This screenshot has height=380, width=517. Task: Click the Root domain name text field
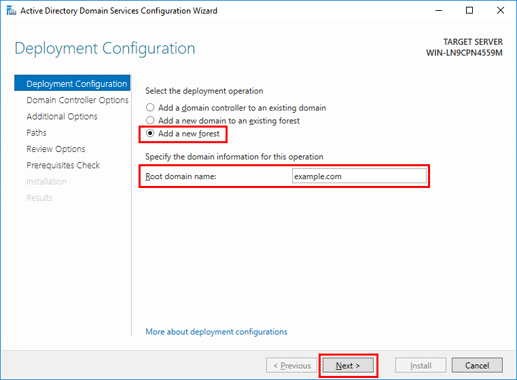(x=359, y=176)
